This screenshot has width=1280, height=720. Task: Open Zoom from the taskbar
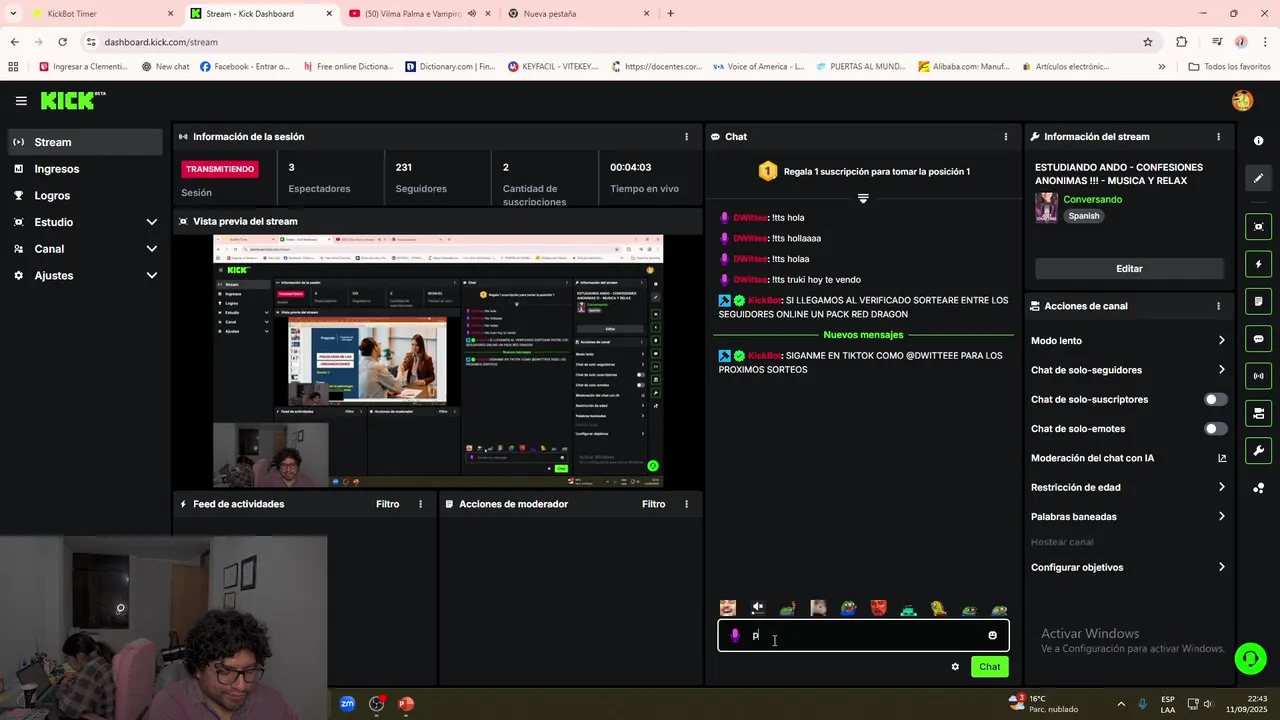coord(347,703)
